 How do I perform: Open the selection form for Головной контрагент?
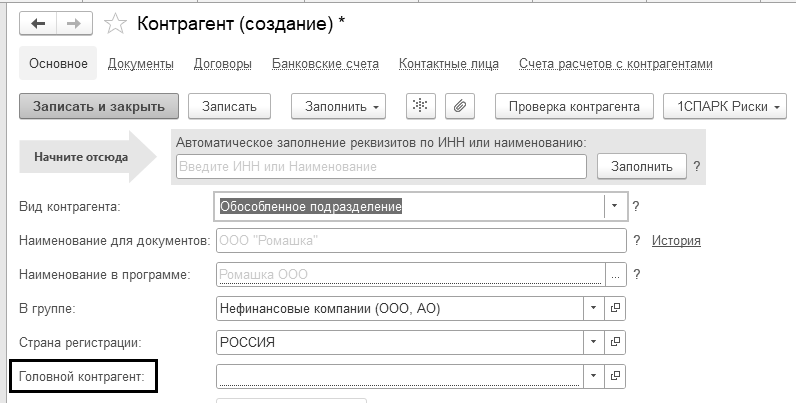click(616, 376)
